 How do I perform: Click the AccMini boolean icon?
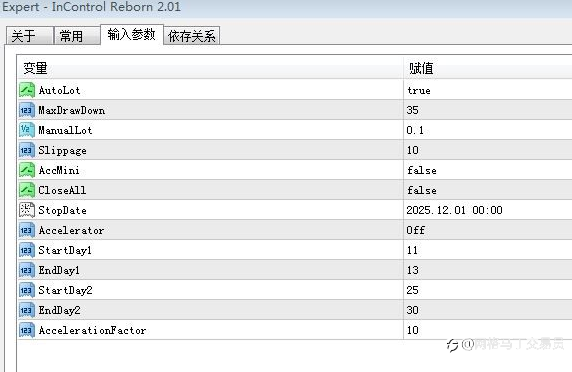(27, 170)
